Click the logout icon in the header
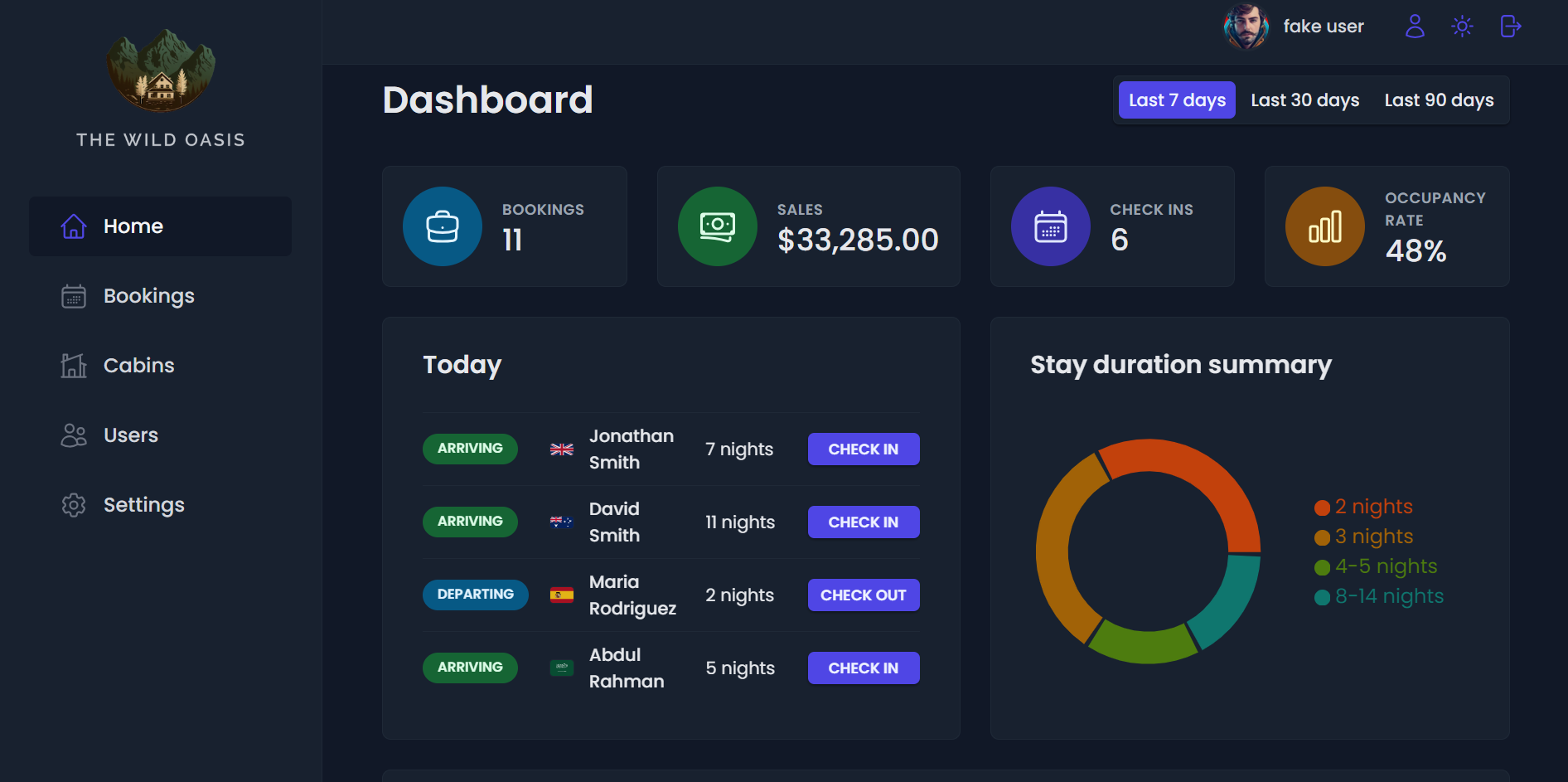This screenshot has height=782, width=1568. point(1510,27)
